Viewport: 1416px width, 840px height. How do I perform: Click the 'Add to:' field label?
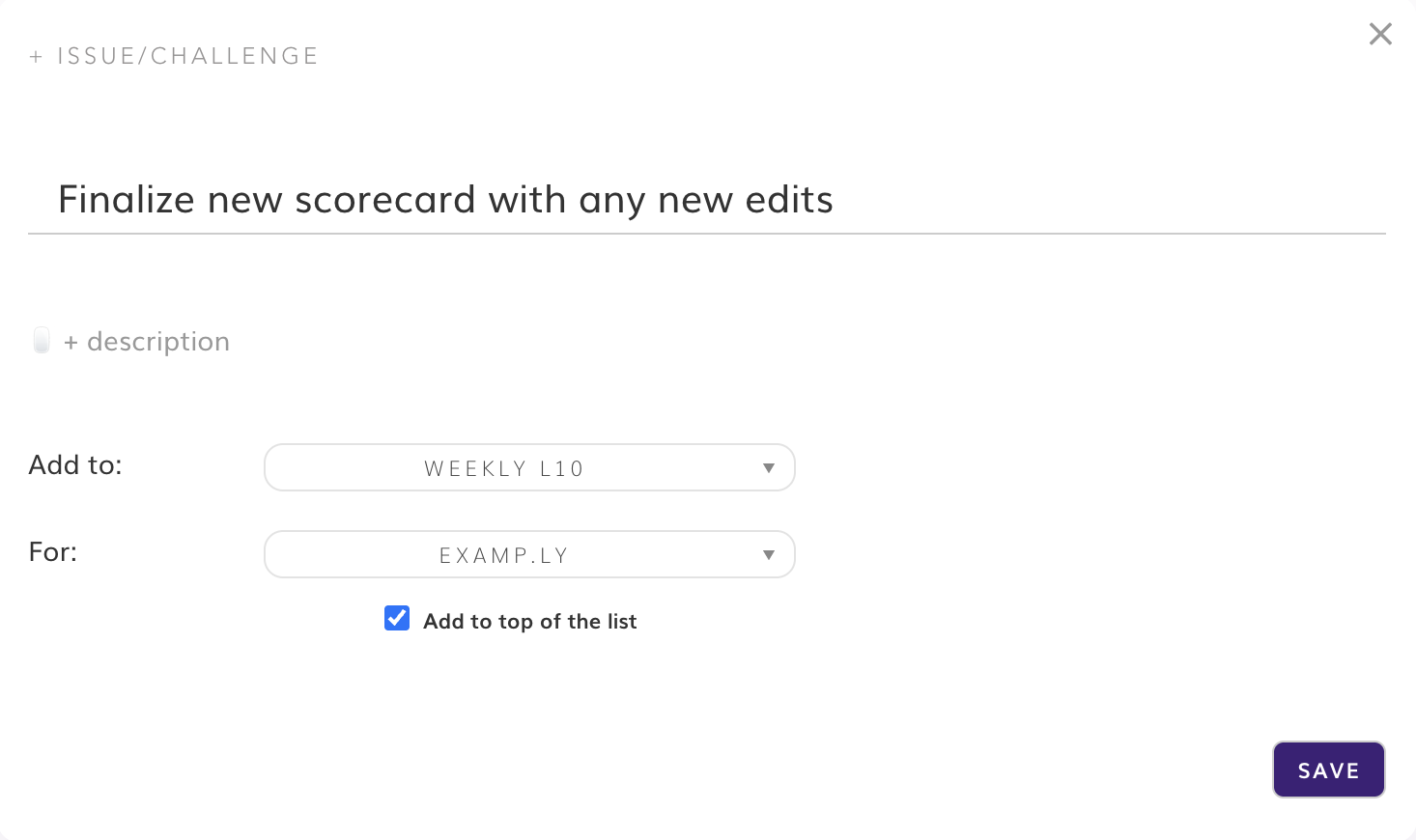click(x=75, y=465)
